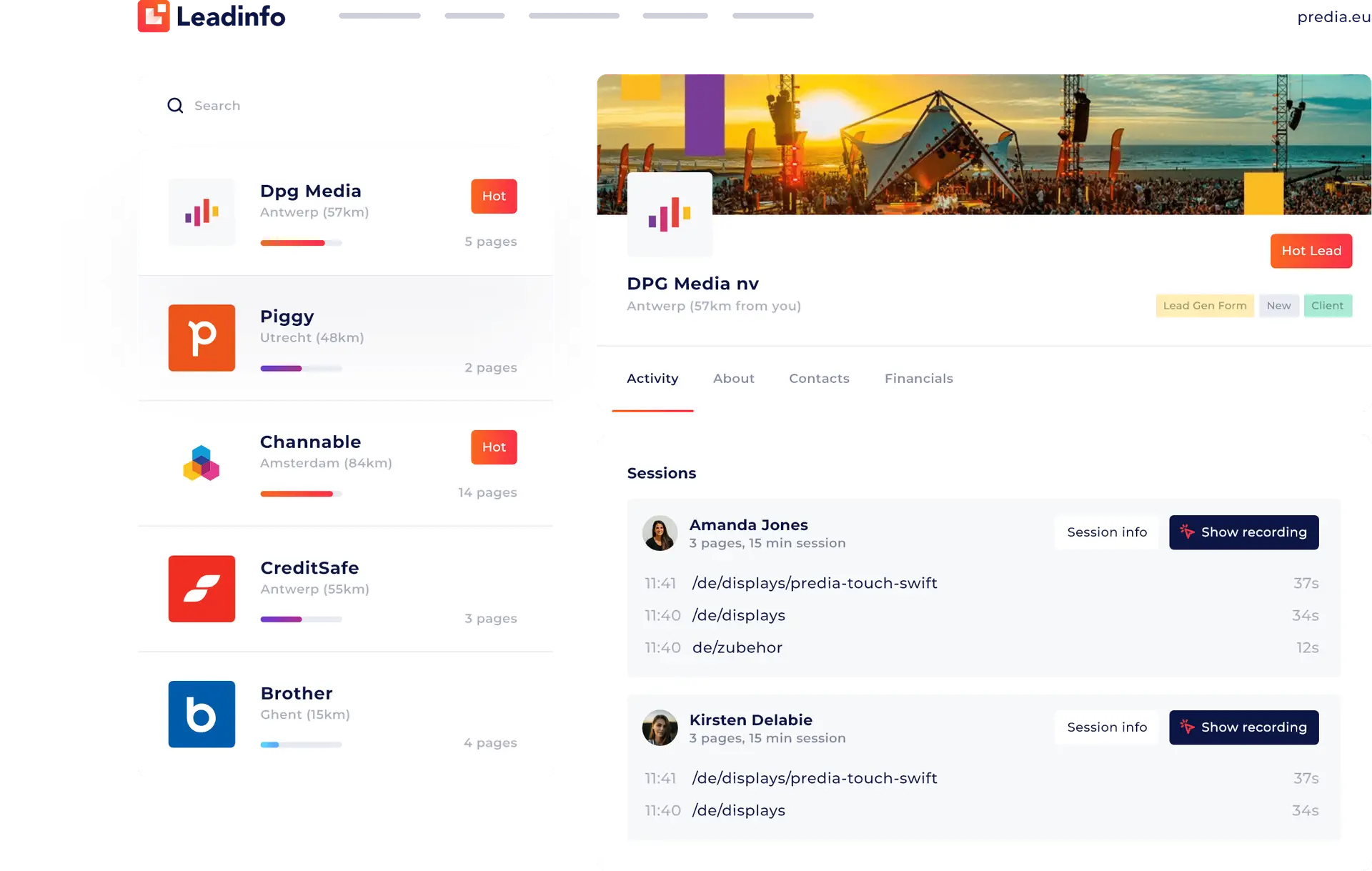Click cursor icon in Amanda's Show recording
This screenshot has width=1372, height=871.
click(1187, 532)
